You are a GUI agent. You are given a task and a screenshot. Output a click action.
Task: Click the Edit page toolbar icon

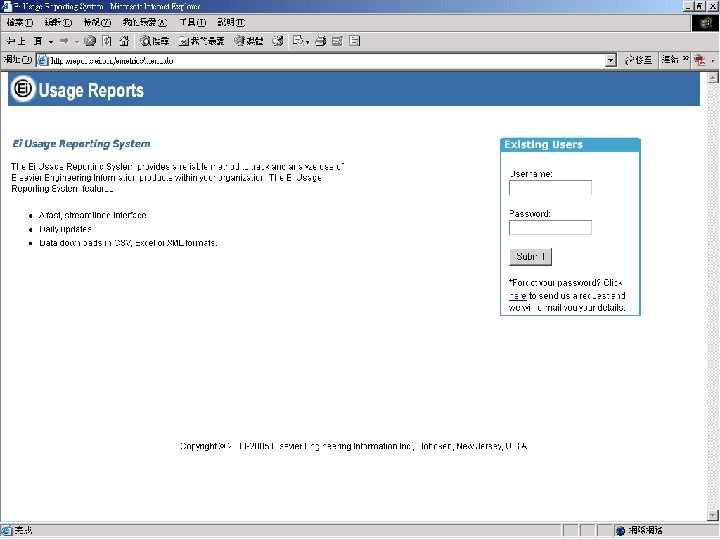[x=337, y=41]
